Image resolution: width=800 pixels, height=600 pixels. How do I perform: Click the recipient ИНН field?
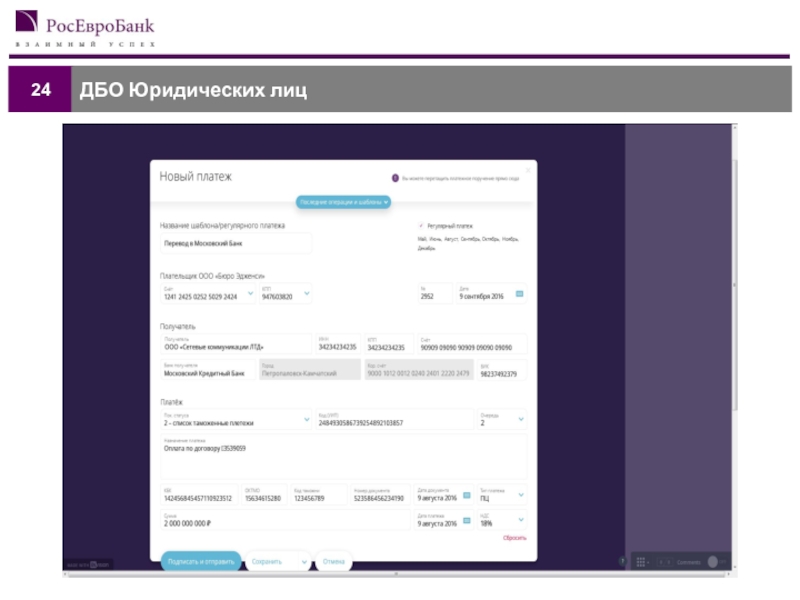point(338,344)
